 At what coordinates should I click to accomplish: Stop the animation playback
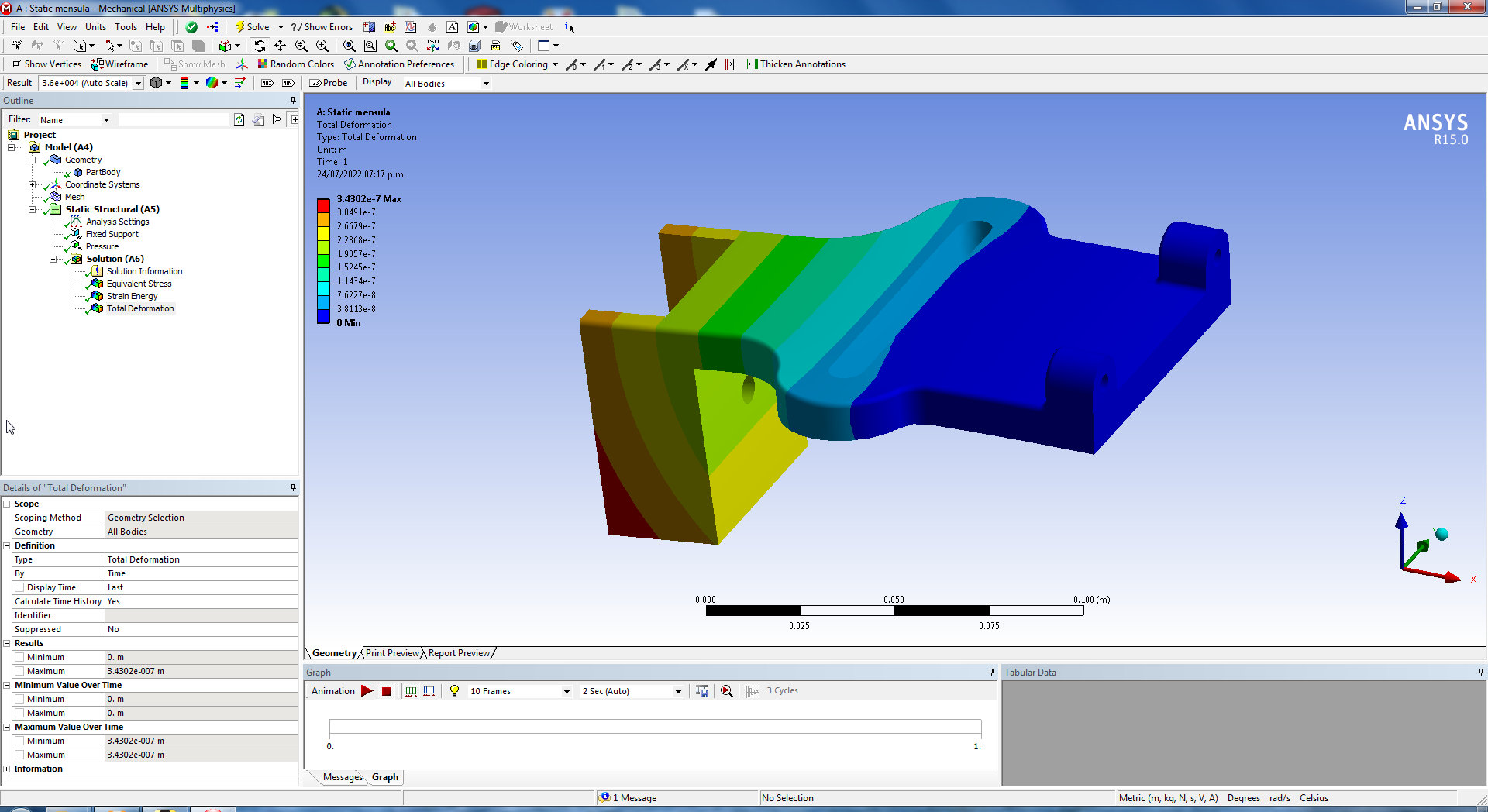pyautogui.click(x=386, y=691)
